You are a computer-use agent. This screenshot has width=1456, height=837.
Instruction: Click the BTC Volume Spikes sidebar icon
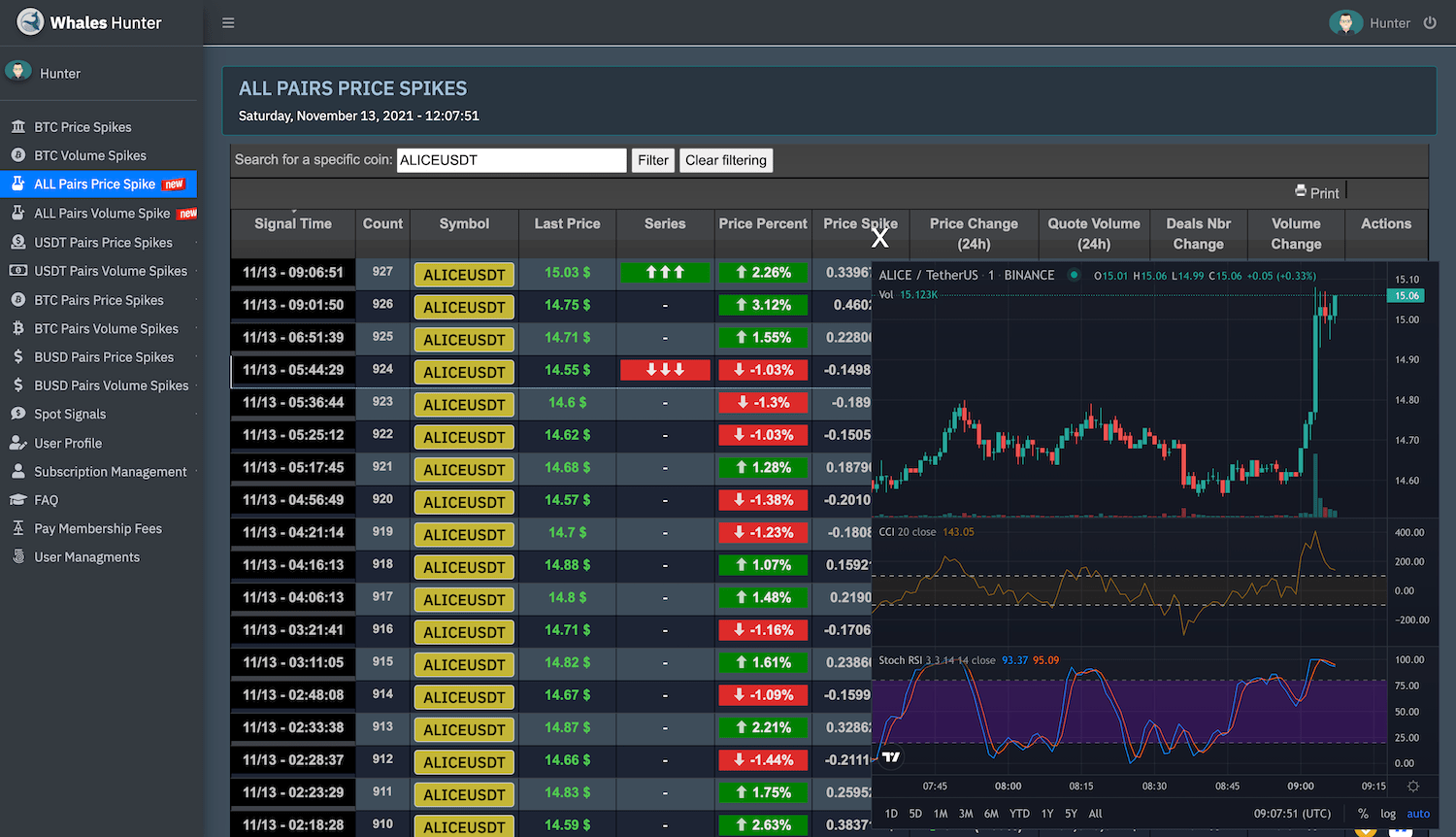[x=18, y=155]
